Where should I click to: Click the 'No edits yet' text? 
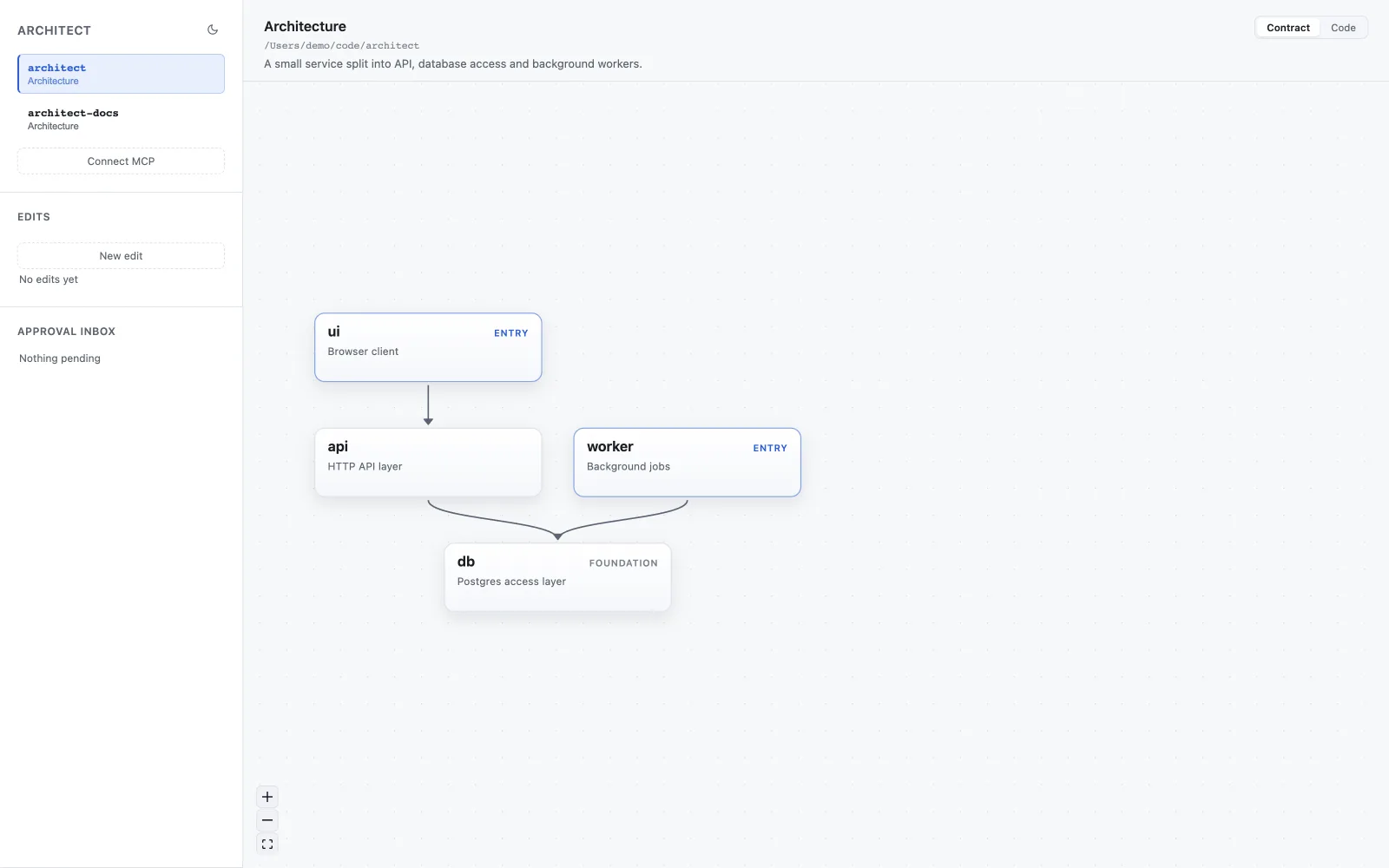tap(49, 279)
